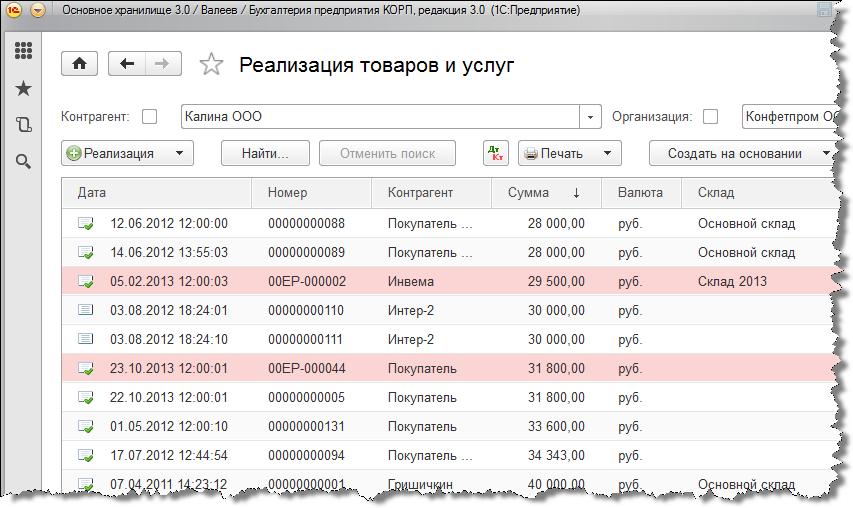Select Интер-2 in row 00000000110

click(411, 311)
